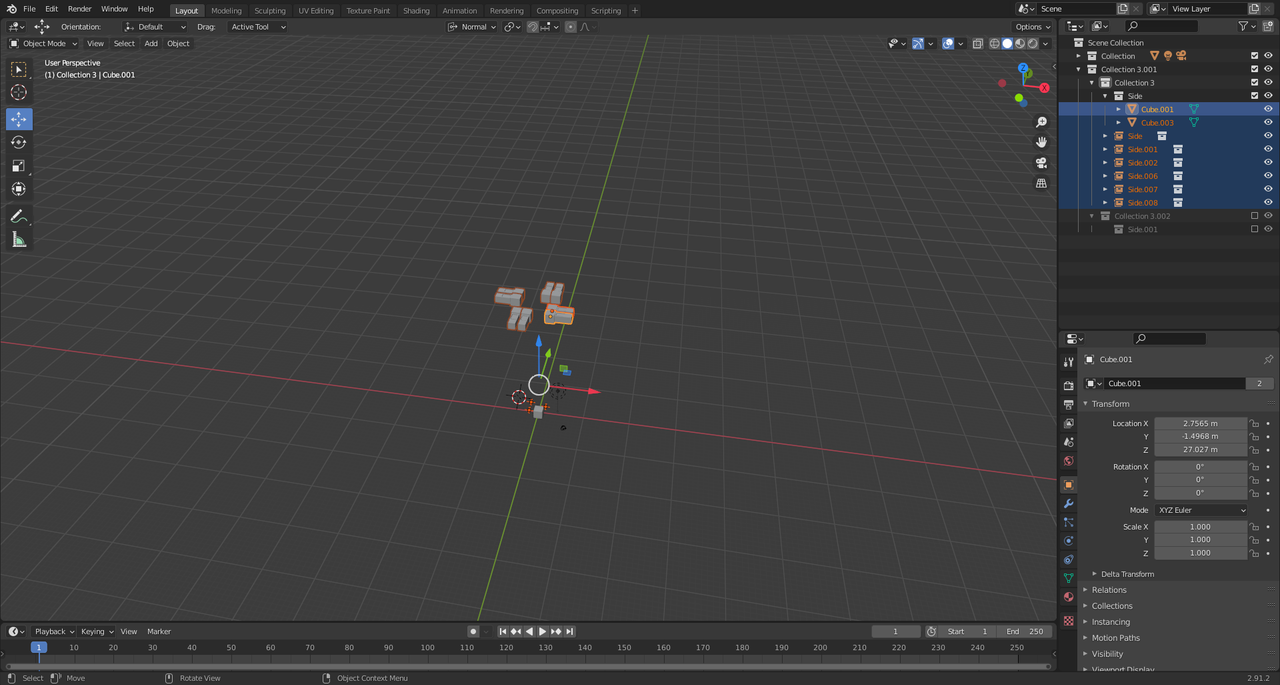
Task: Click the timeline Play button
Action: tap(543, 632)
